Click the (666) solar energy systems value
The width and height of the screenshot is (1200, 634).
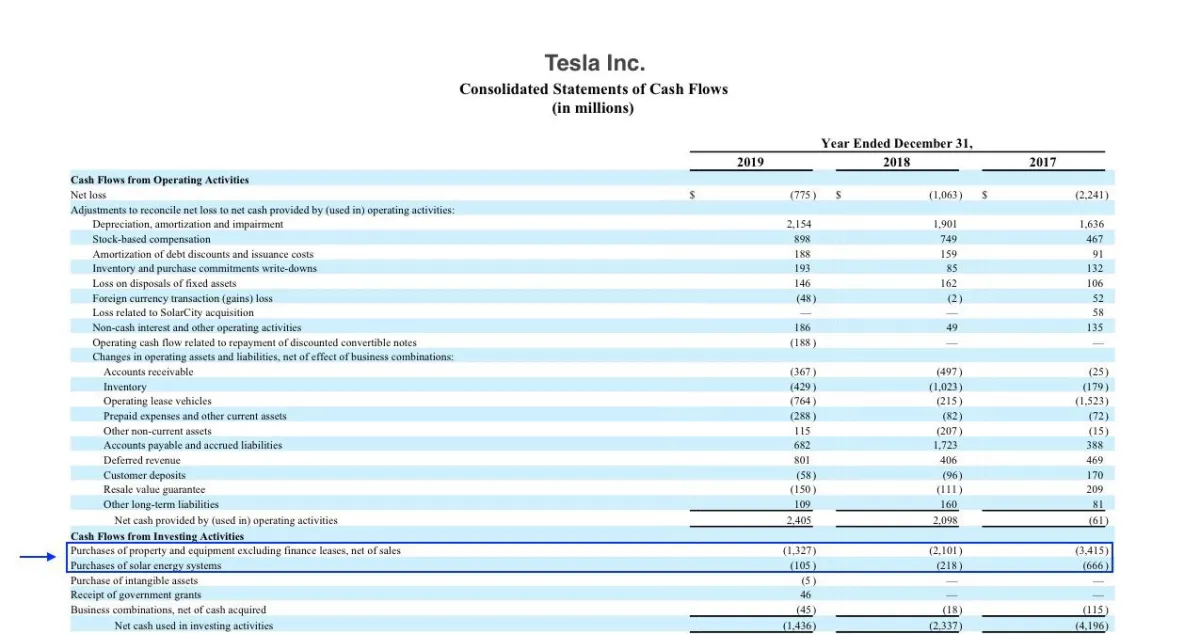1095,565
